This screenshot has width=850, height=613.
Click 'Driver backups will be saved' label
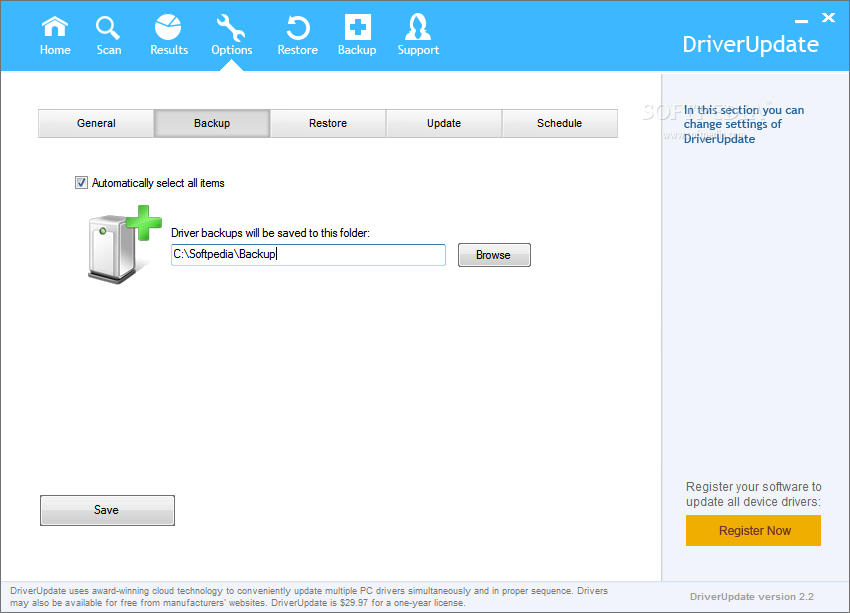click(x=270, y=233)
